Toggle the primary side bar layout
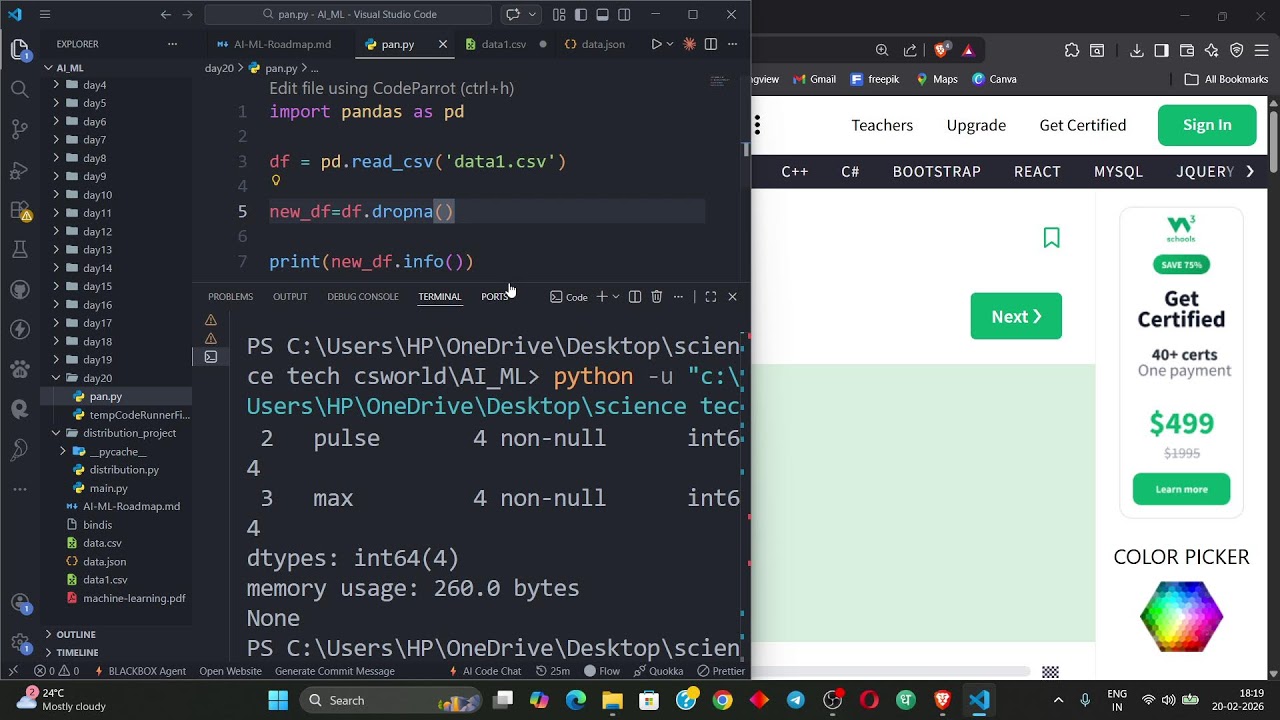 pos(581,14)
